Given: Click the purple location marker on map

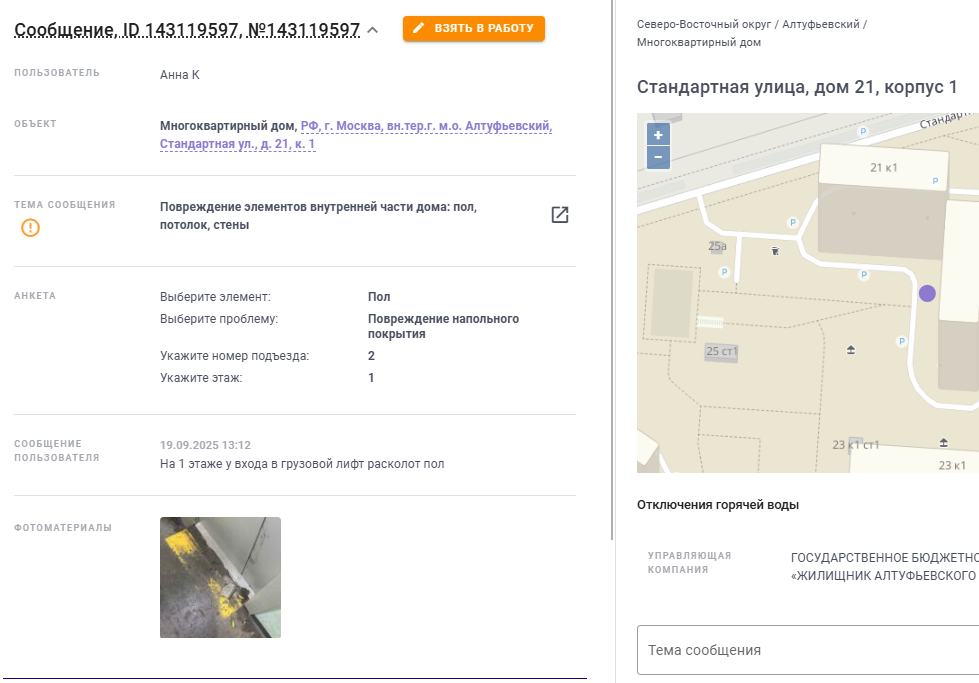Looking at the screenshot, I should [x=927, y=293].
